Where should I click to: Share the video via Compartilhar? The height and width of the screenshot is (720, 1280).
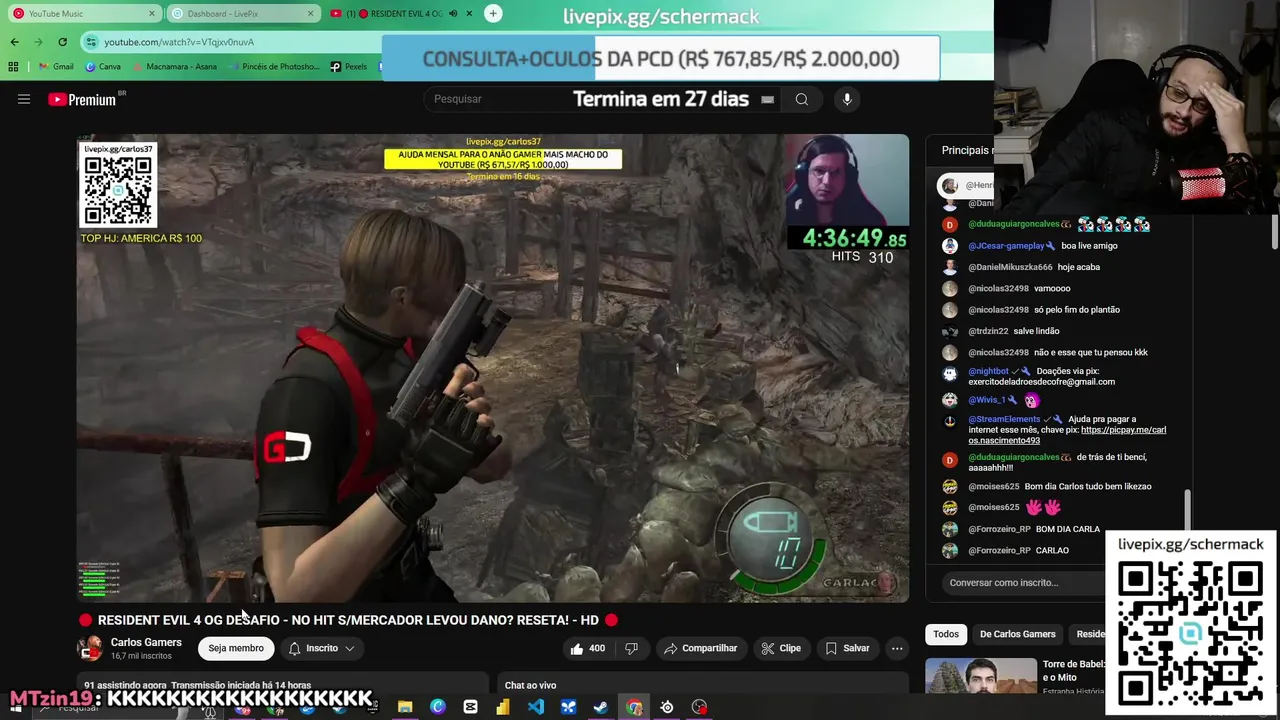pyautogui.click(x=700, y=648)
